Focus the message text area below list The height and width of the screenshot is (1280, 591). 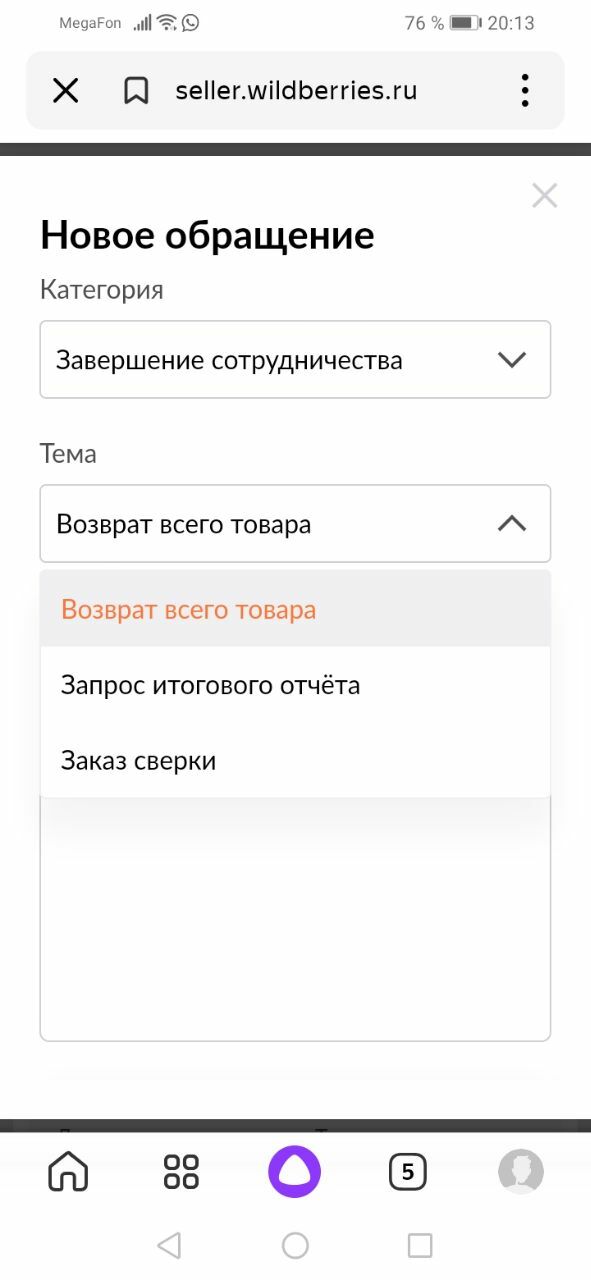[x=295, y=920]
